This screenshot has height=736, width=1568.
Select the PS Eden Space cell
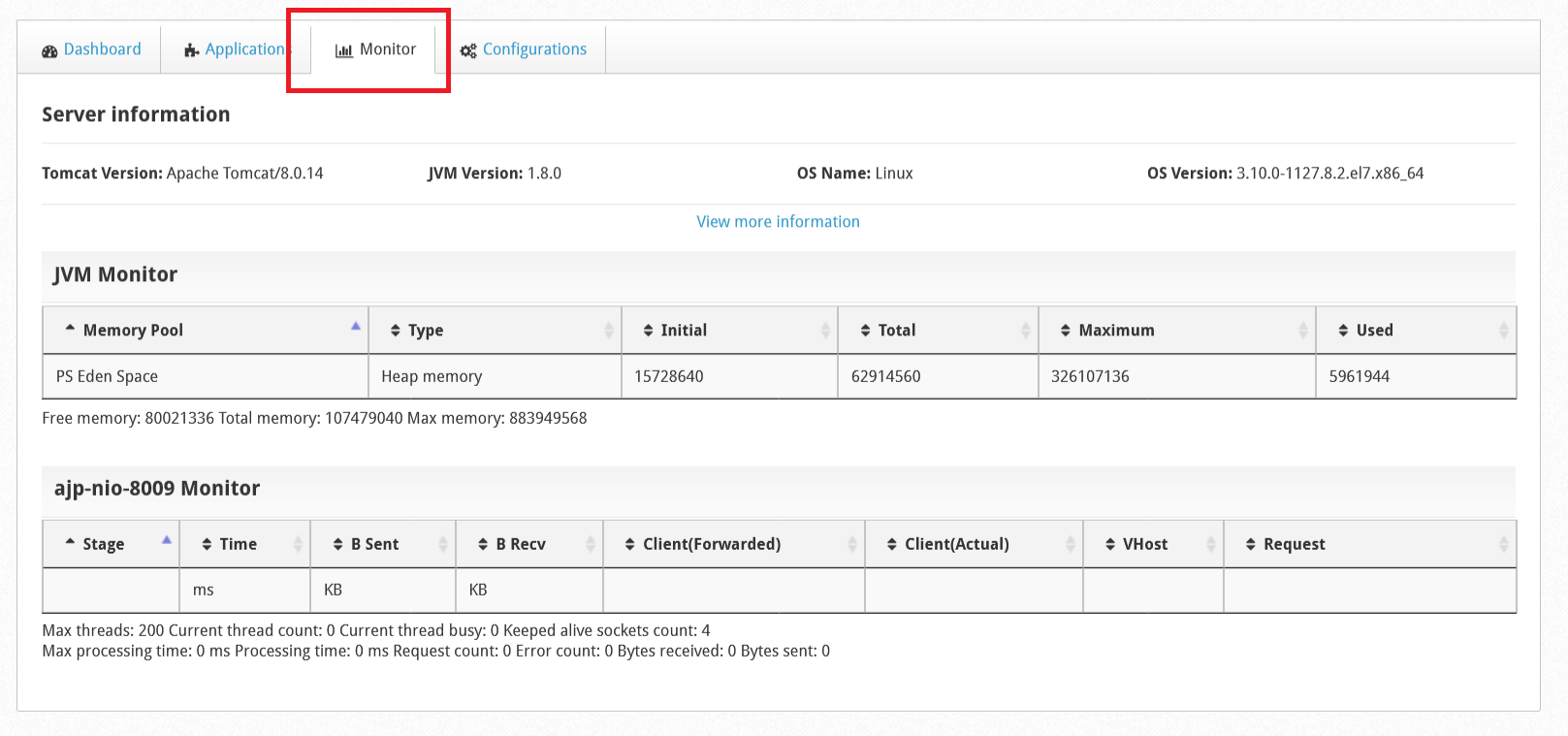[x=206, y=376]
